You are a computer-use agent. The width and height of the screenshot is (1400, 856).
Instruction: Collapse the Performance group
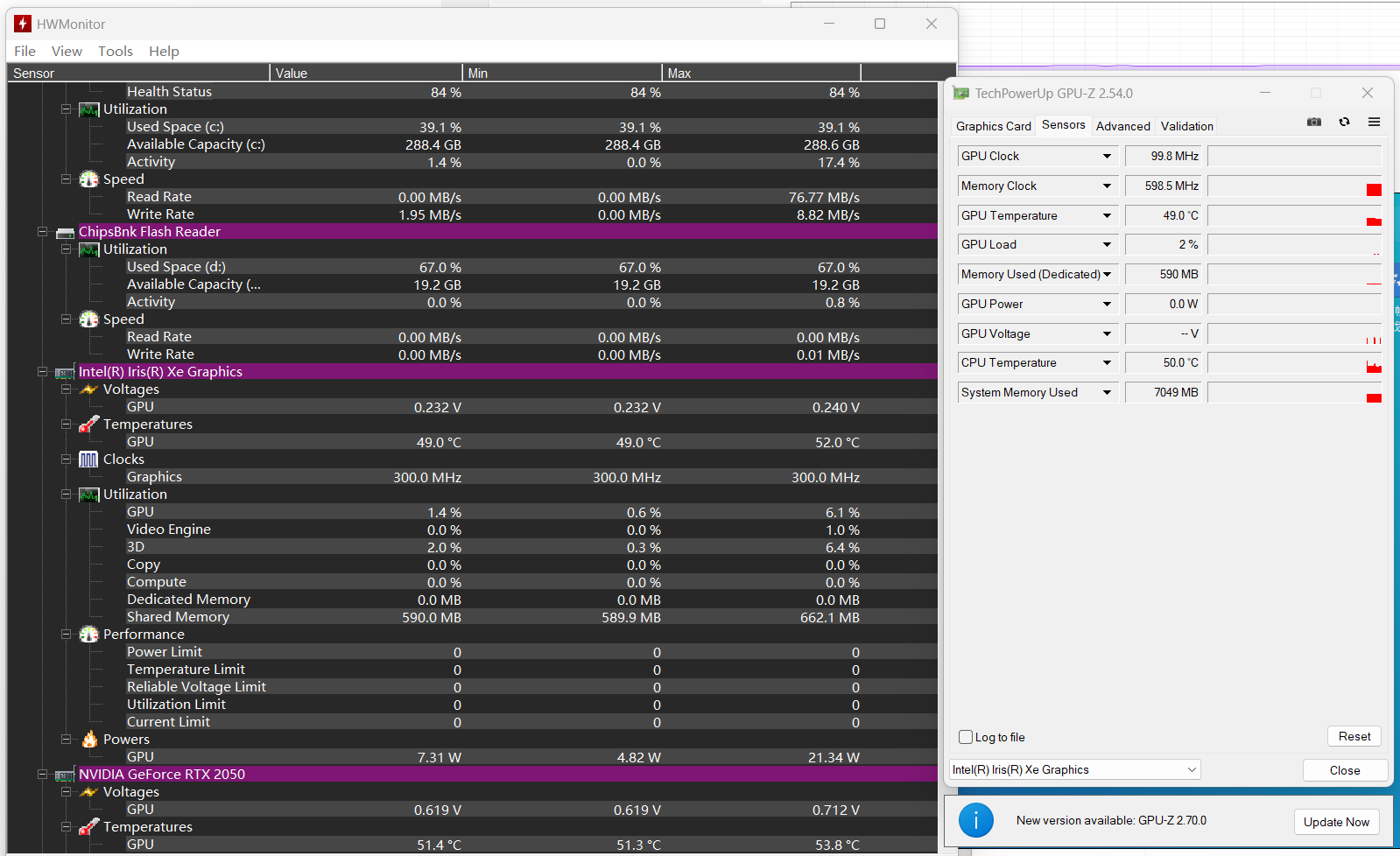click(66, 635)
